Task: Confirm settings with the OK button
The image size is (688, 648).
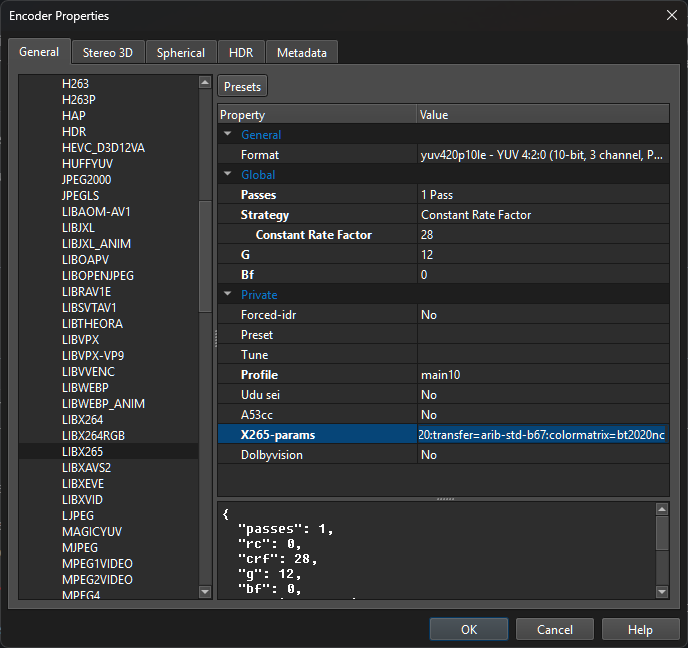Action: tap(469, 630)
